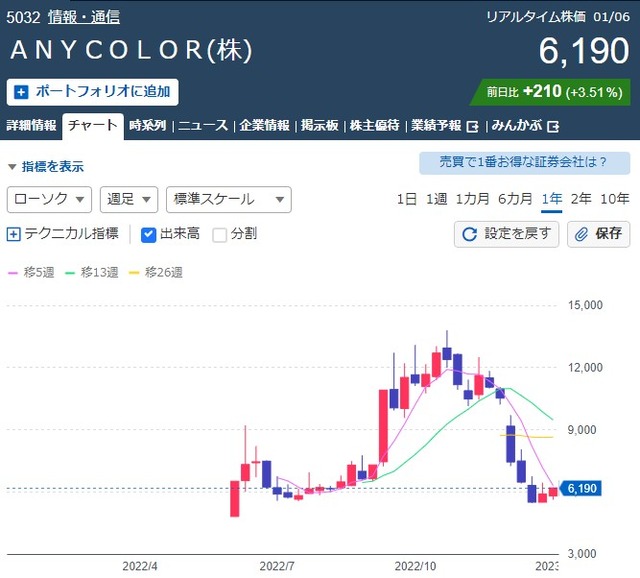Click the 2022/4 date axis label
This screenshot has height=578, width=640.
(140, 567)
